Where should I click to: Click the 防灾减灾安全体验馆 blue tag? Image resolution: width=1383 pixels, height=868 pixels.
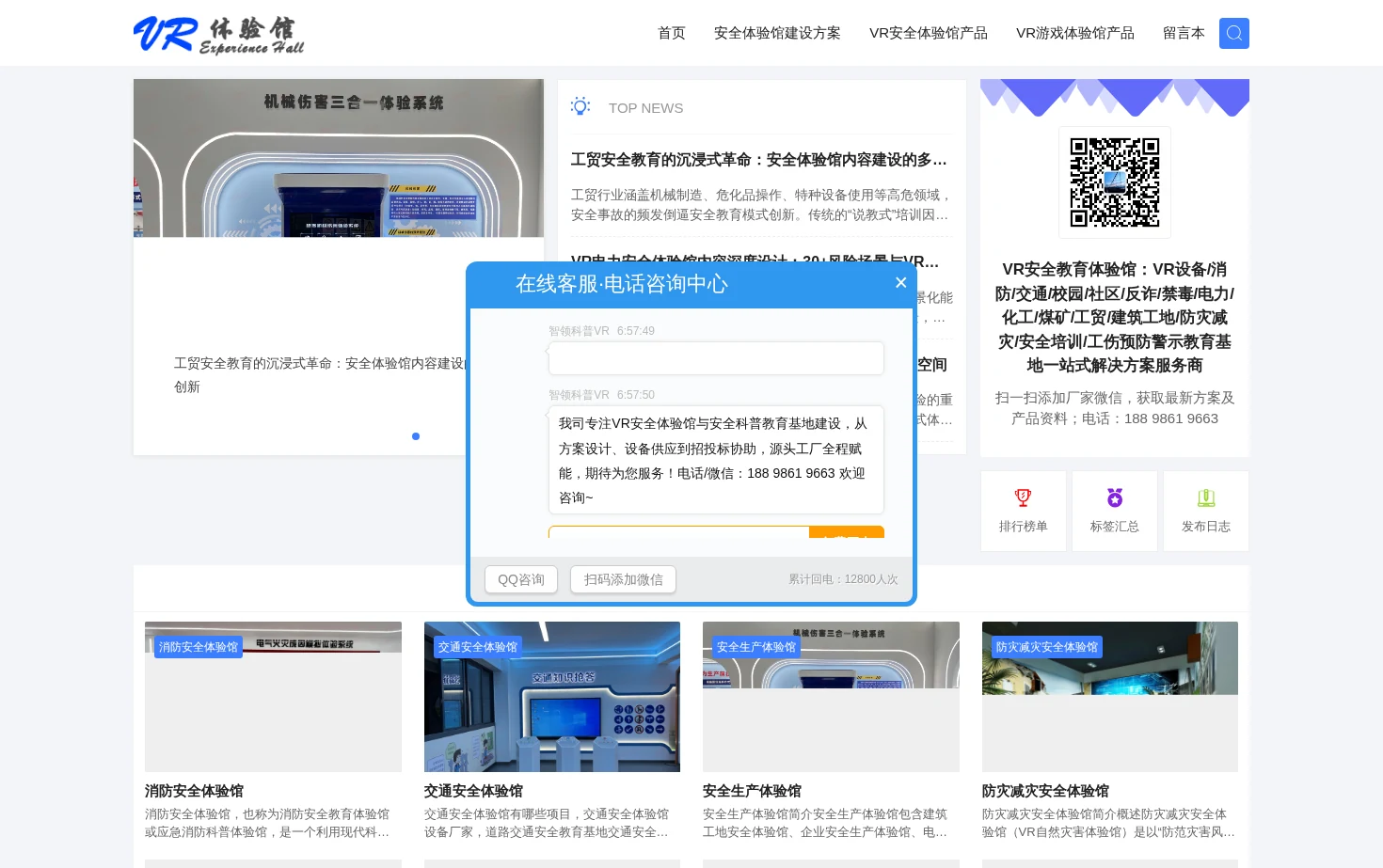point(1047,647)
